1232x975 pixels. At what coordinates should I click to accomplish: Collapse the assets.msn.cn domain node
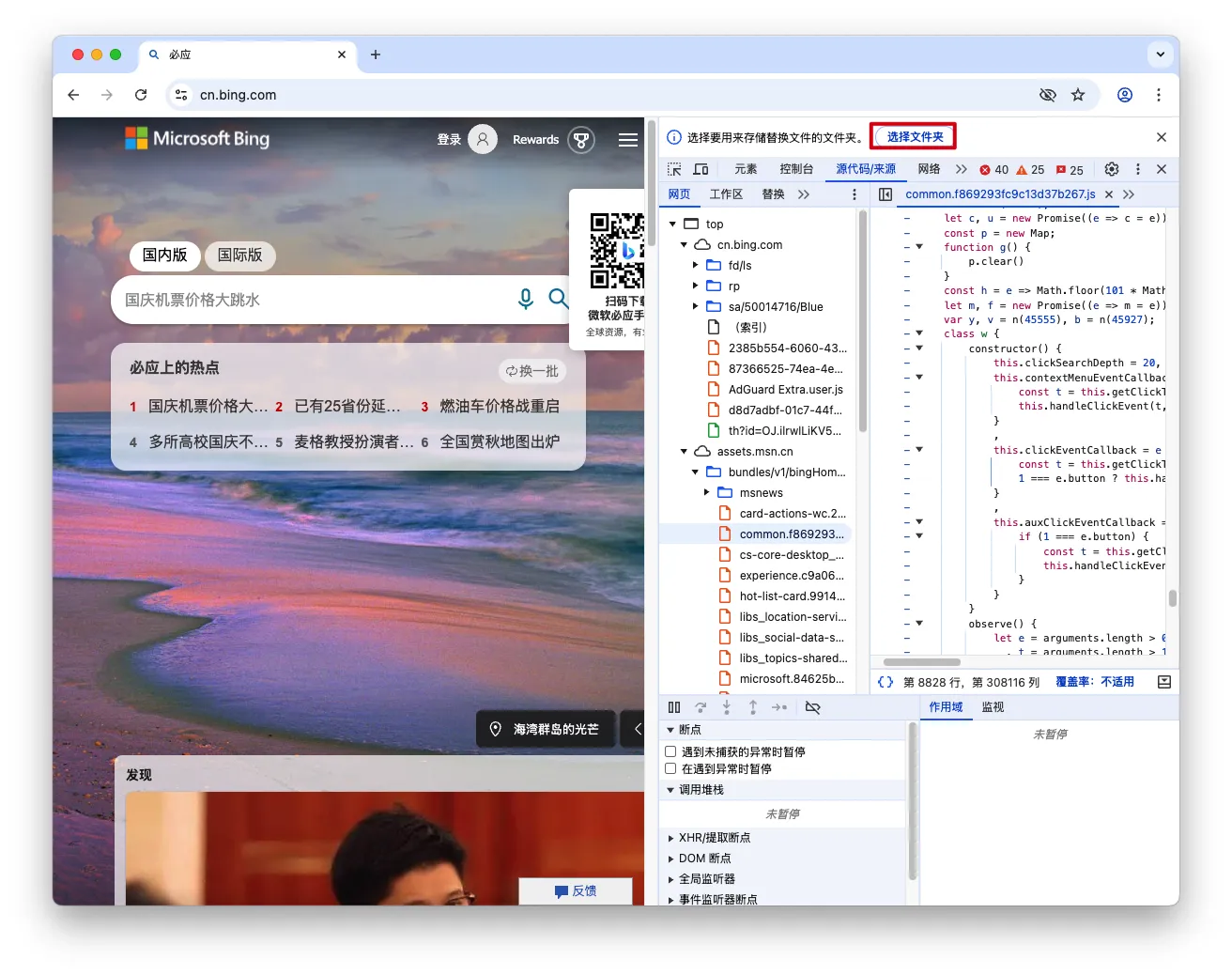point(685,452)
